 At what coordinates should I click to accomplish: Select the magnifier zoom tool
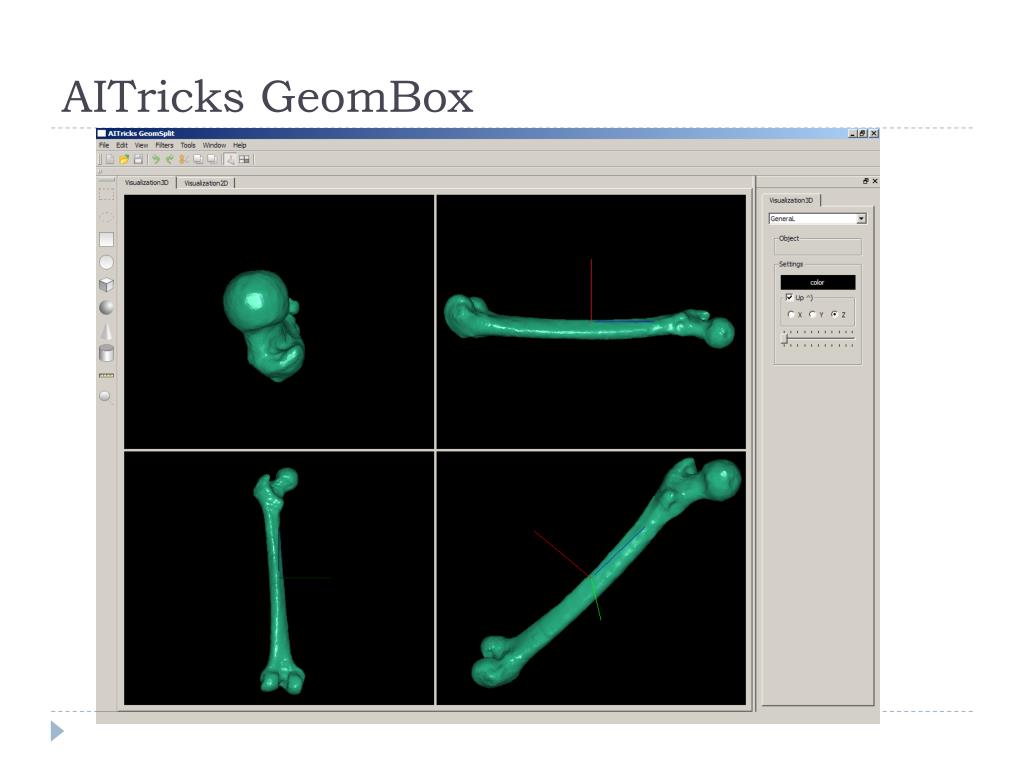(105, 397)
